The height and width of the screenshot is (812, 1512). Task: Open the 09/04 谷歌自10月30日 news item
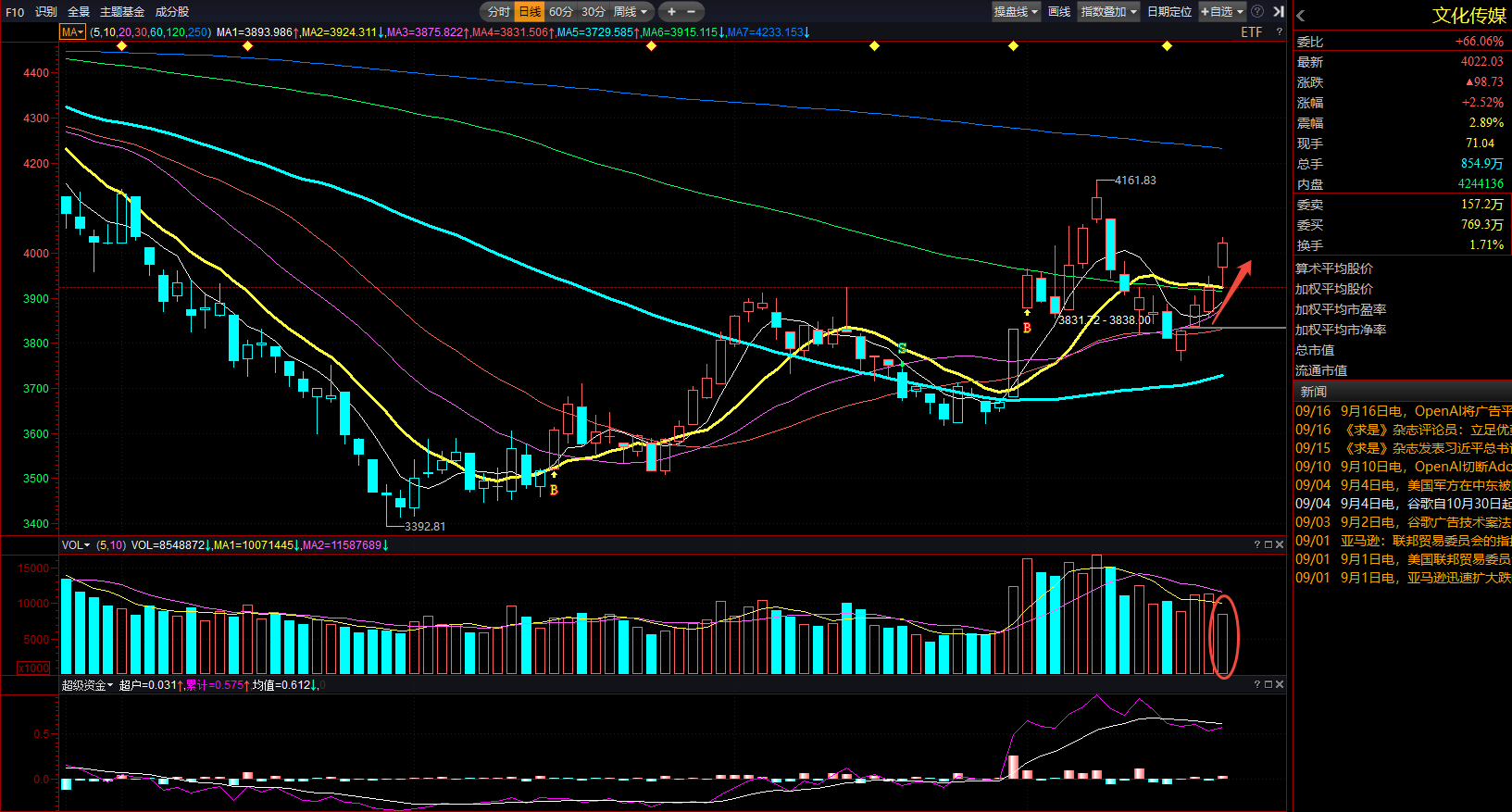coord(1403,504)
